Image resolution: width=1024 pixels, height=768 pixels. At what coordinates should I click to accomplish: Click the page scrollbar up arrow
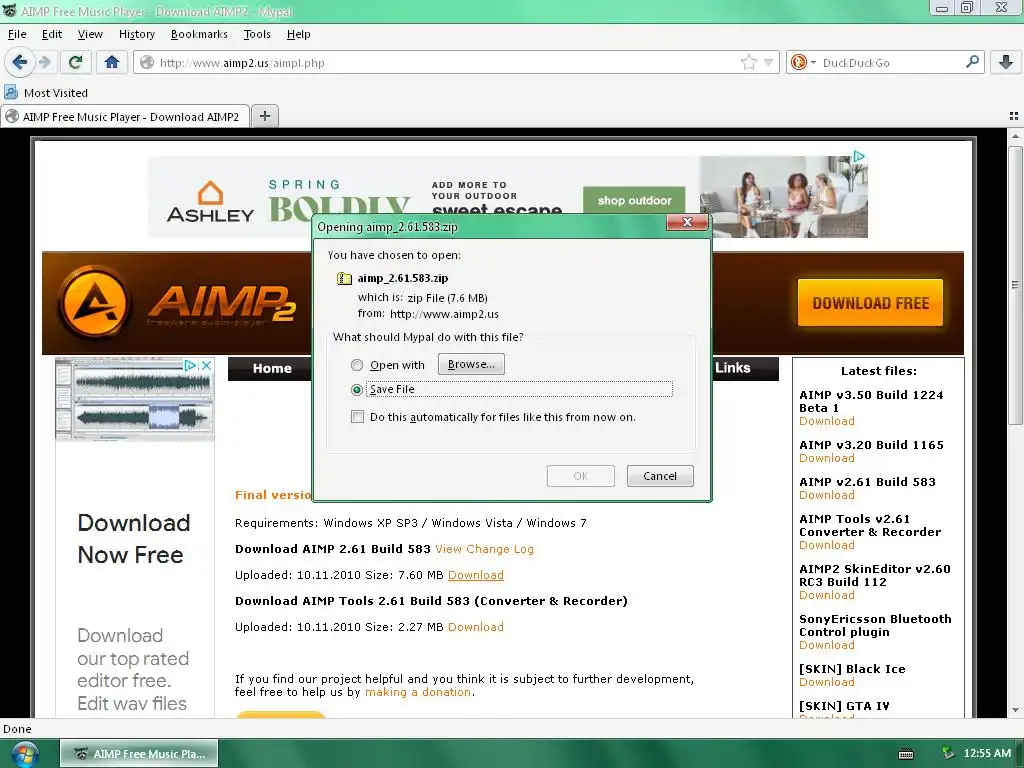[x=1015, y=136]
